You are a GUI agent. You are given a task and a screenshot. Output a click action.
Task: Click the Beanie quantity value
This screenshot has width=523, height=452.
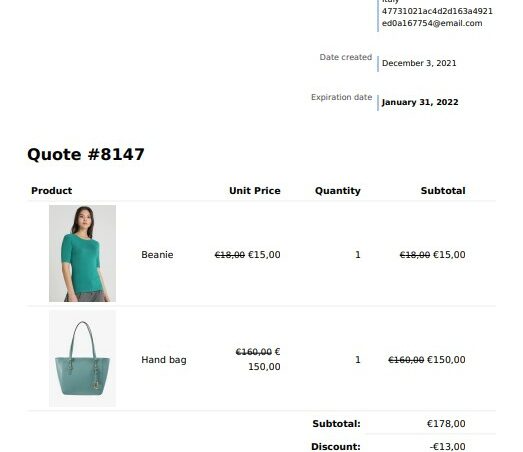pos(358,255)
